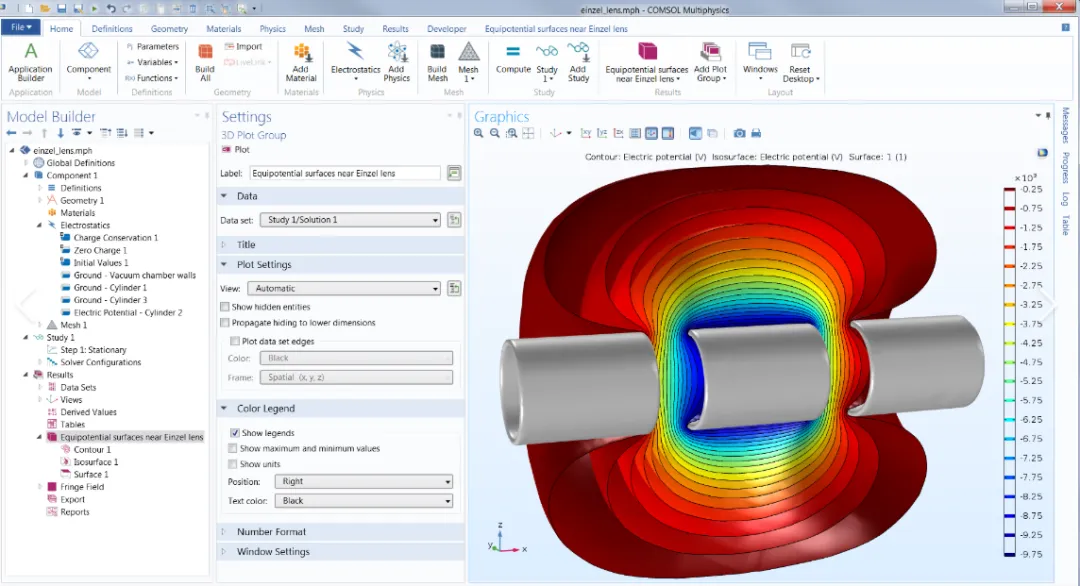1080x586 pixels.
Task: Switch to Physics ribbon tab
Action: 273,29
